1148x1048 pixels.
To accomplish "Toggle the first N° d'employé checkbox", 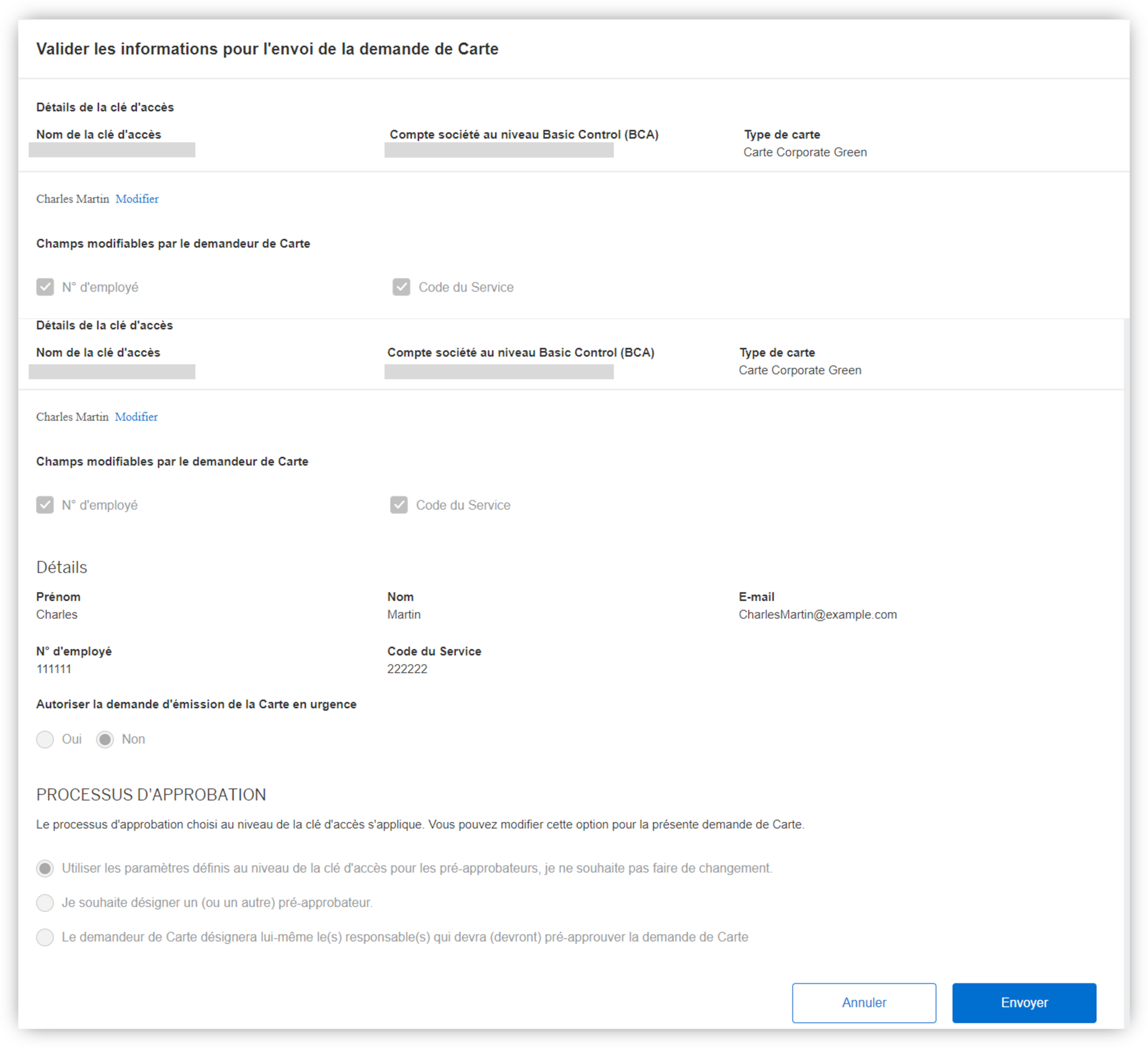I will coord(45,287).
